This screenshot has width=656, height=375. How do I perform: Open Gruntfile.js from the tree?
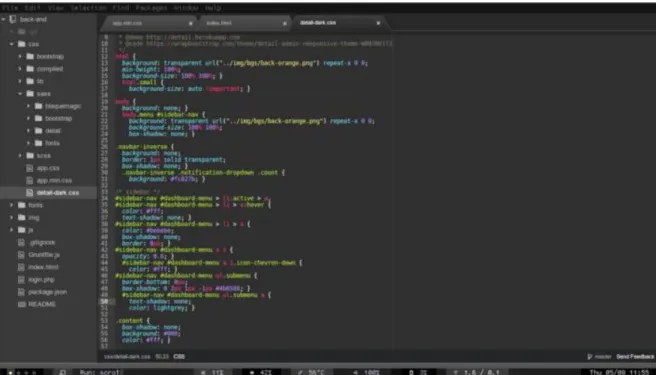(x=44, y=254)
